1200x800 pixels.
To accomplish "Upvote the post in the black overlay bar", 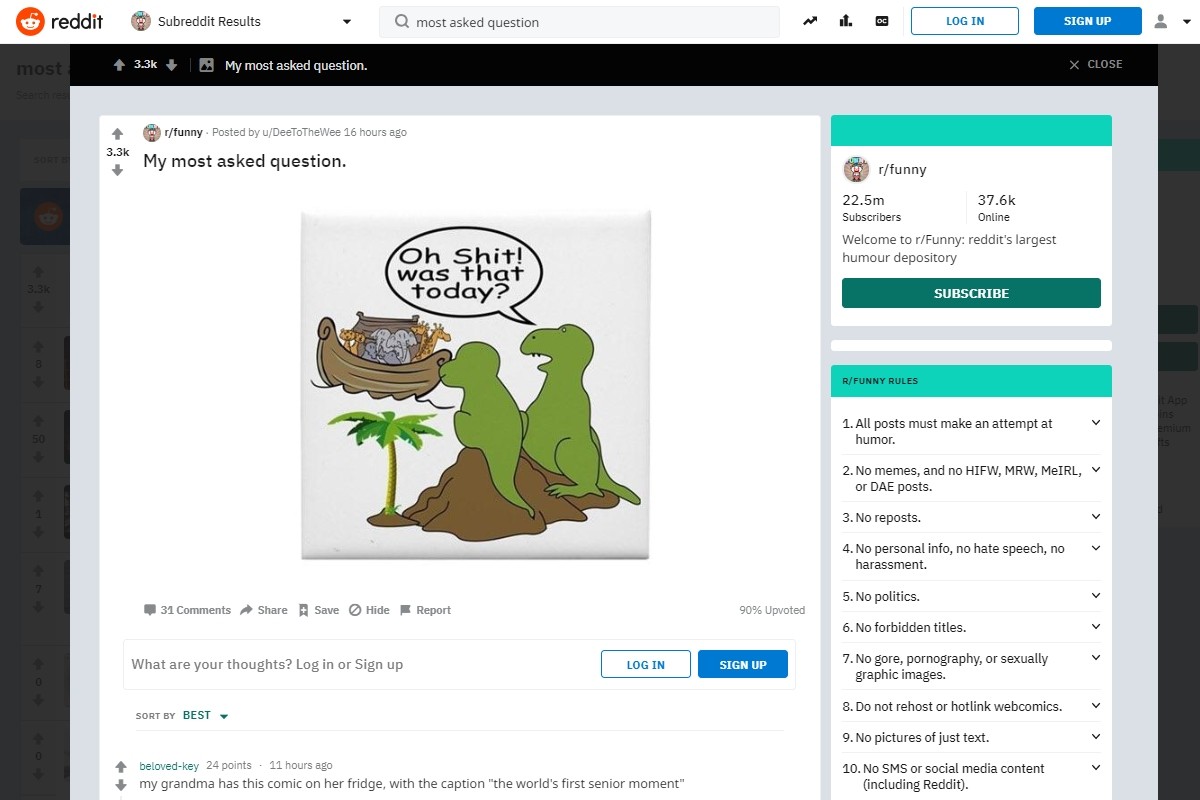I will 120,65.
